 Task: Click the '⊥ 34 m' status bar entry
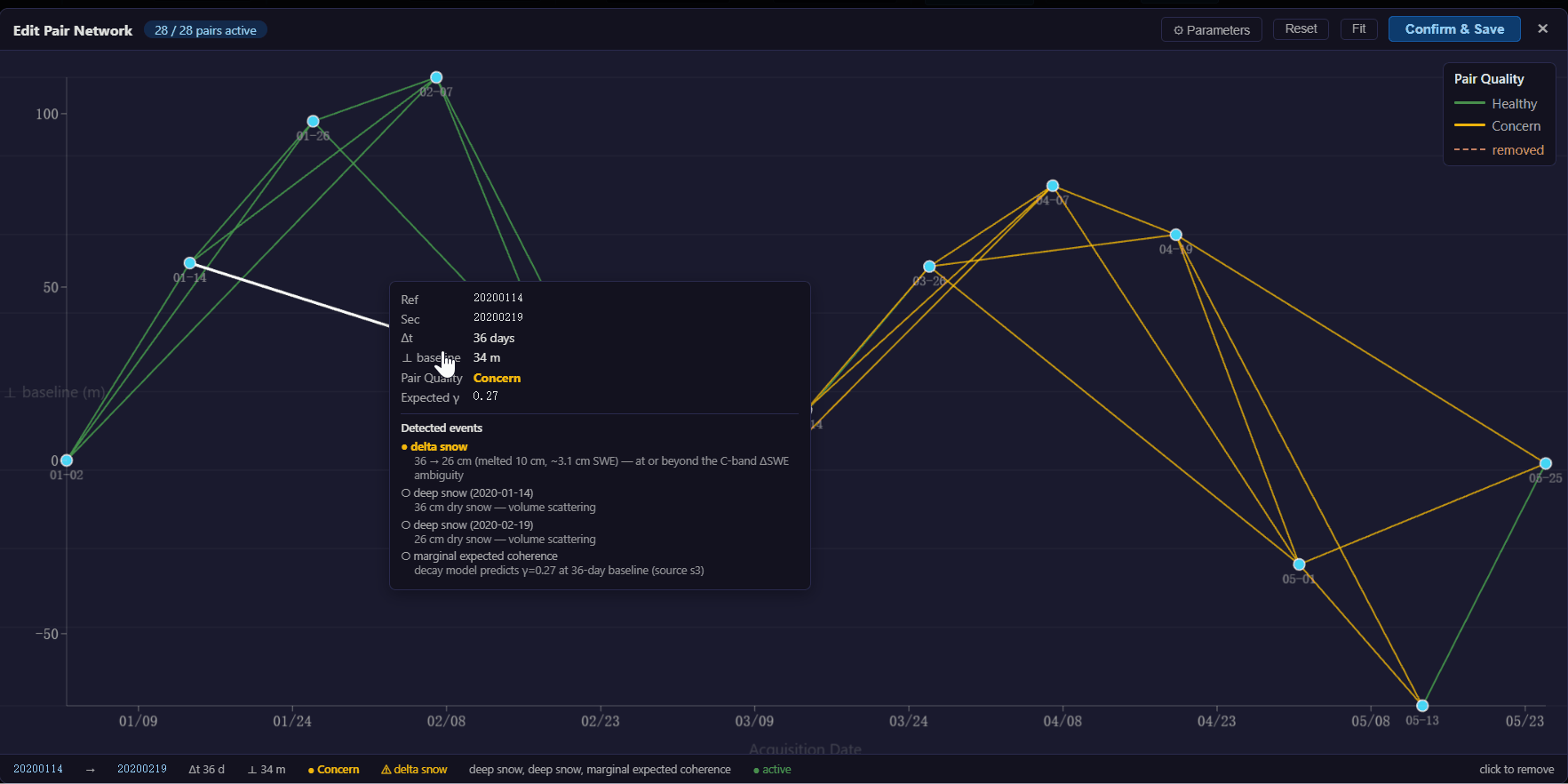[x=267, y=769]
